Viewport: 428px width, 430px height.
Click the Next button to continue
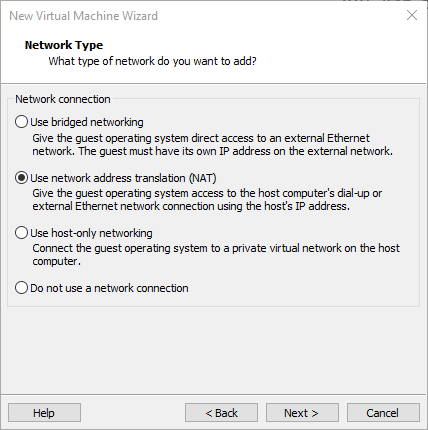coord(302,413)
